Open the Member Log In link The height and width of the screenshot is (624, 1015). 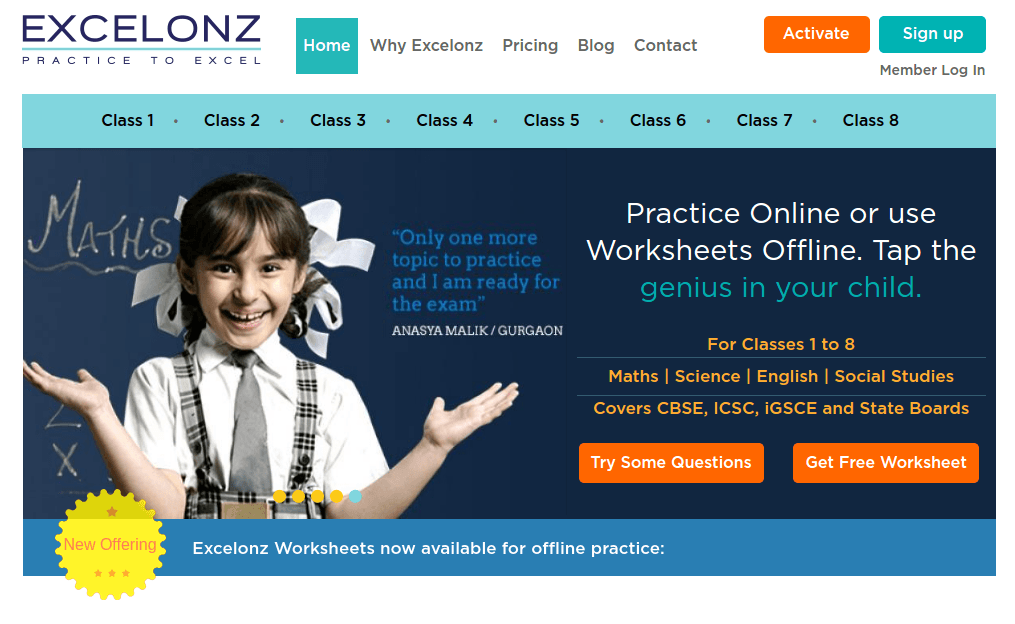click(932, 70)
